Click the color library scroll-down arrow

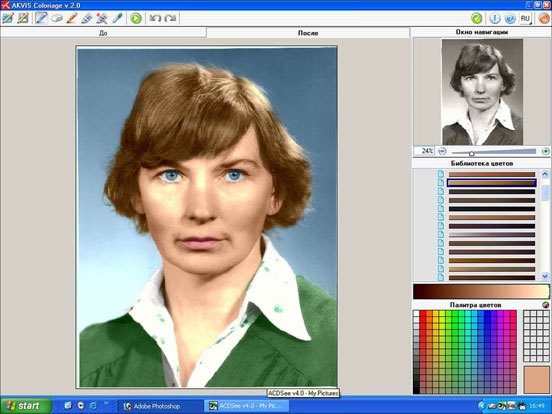tap(545, 276)
